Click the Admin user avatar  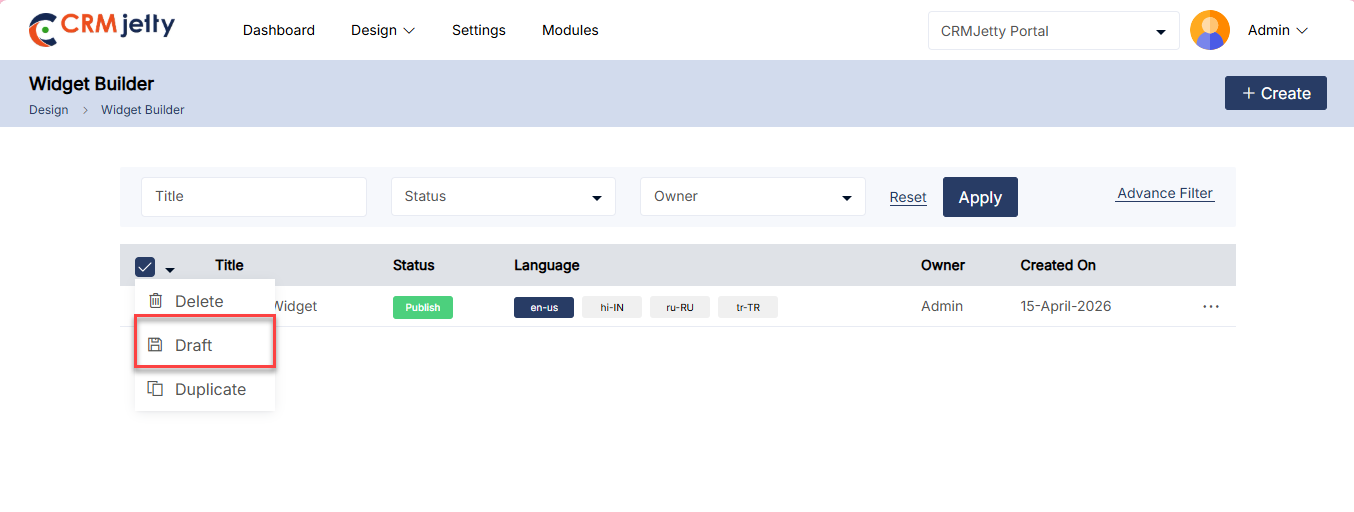1209,30
